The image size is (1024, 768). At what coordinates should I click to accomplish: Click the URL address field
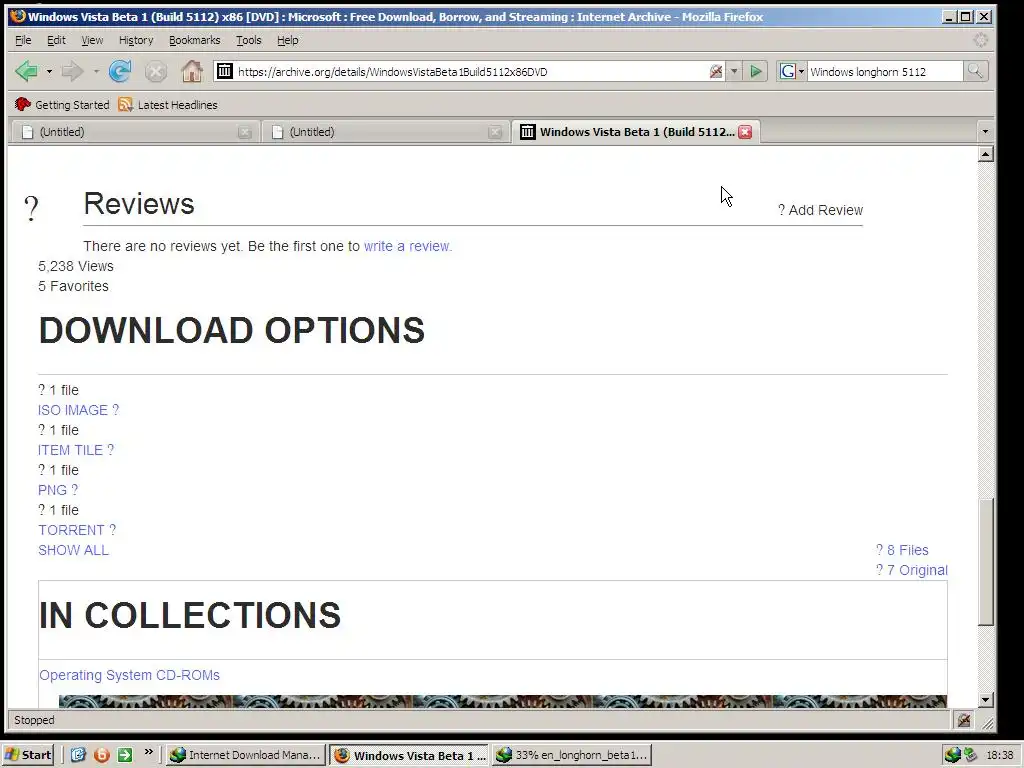[x=470, y=71]
